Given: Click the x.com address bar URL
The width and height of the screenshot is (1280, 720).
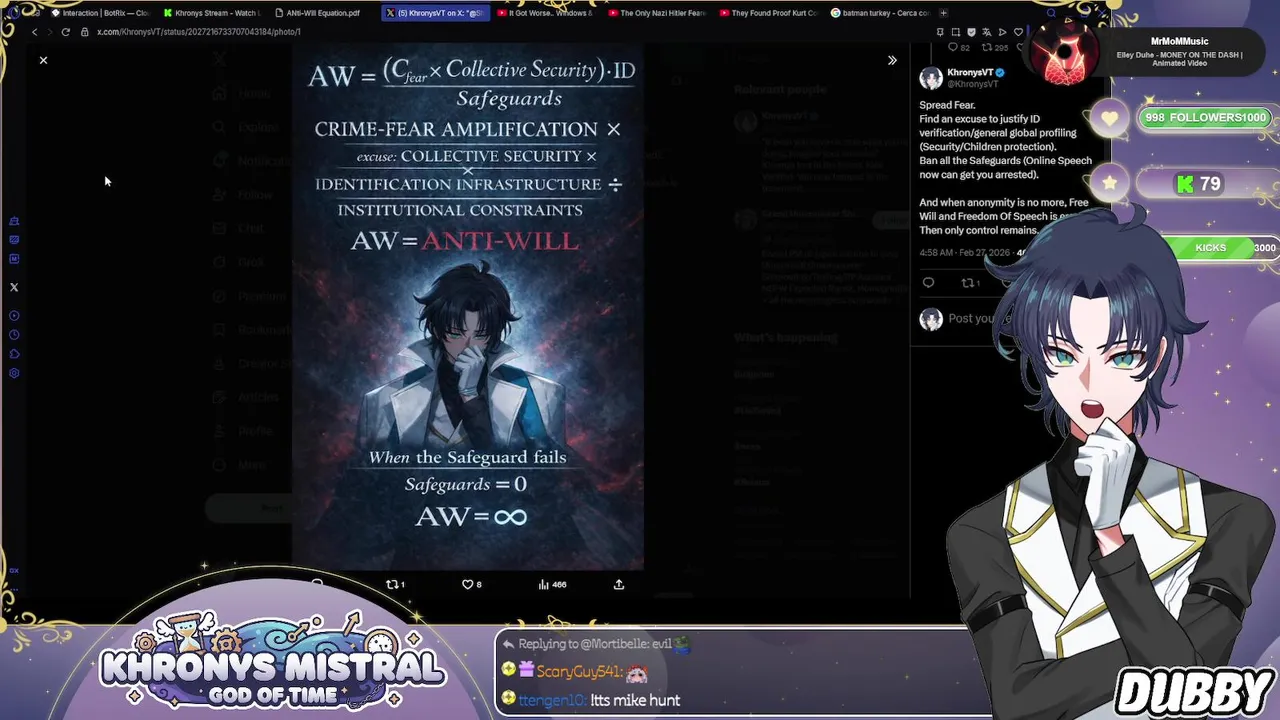Looking at the screenshot, I should point(198,32).
